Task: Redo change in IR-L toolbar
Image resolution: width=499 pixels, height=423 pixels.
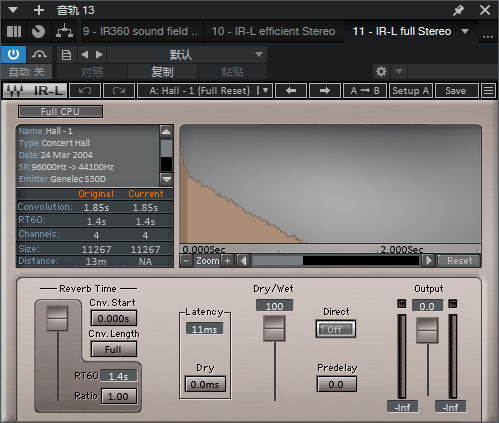Action: point(119,91)
